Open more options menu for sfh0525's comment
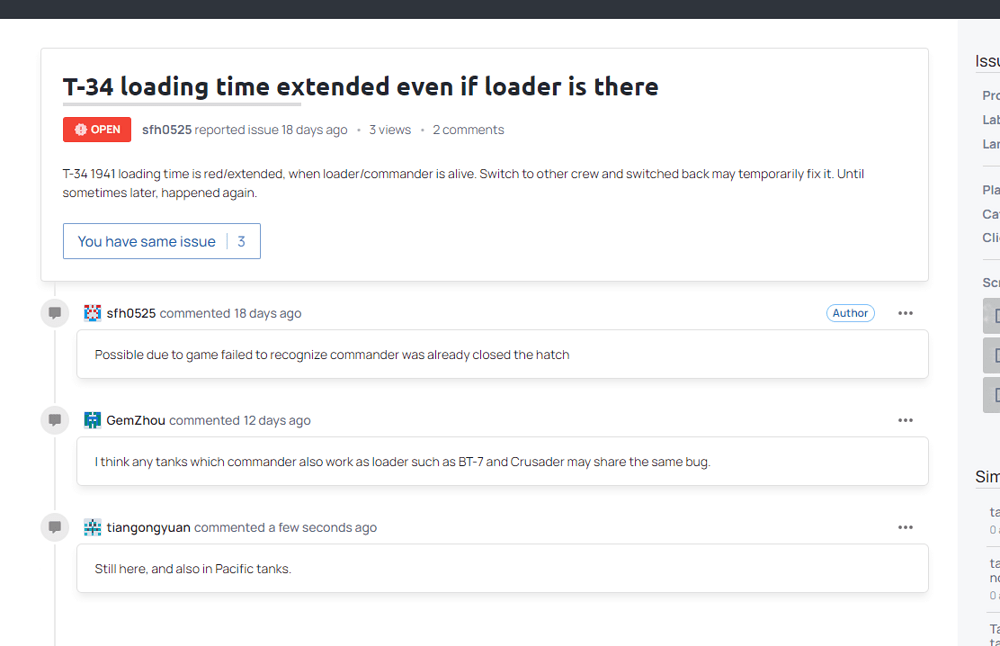The image size is (1000, 646). [x=906, y=313]
